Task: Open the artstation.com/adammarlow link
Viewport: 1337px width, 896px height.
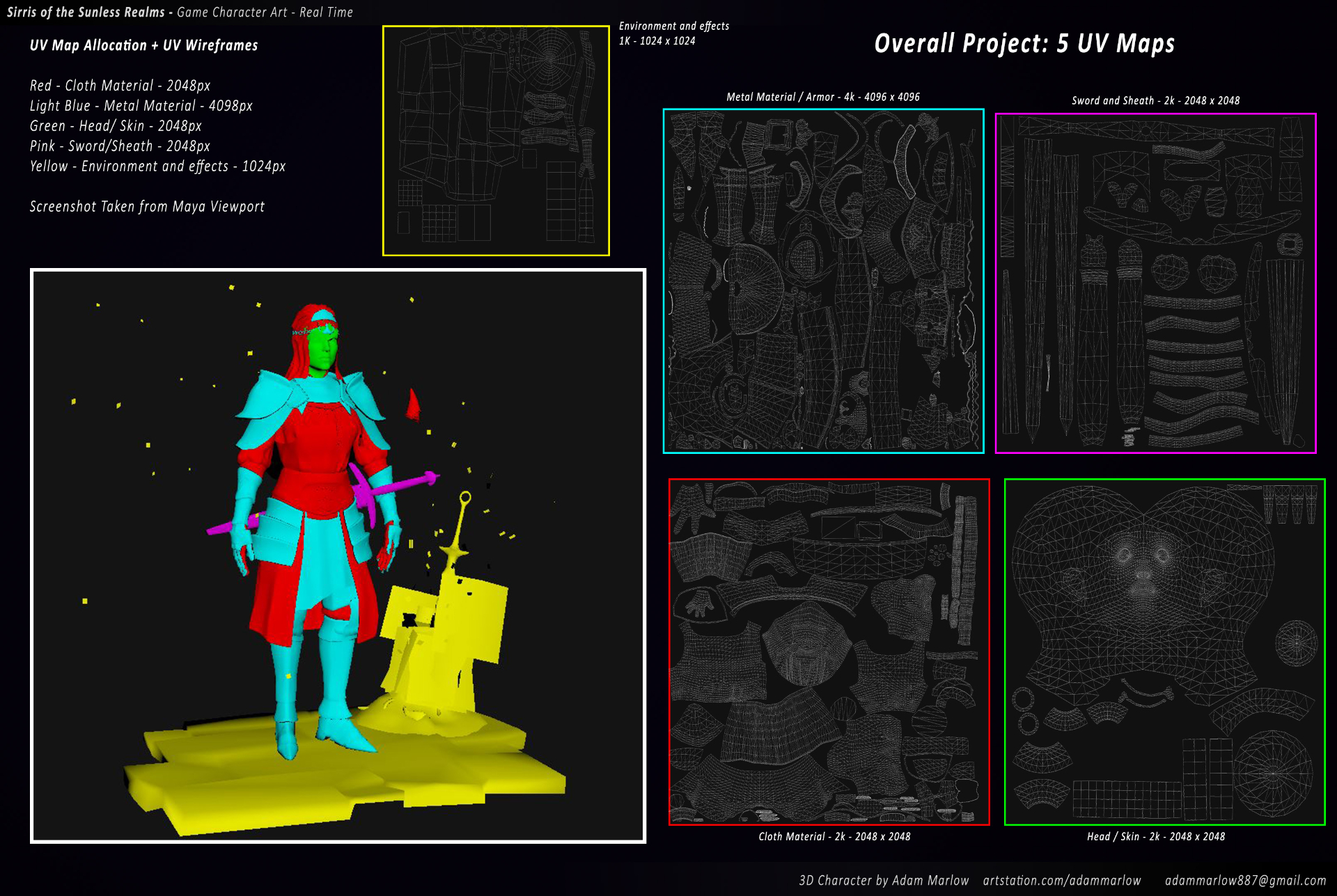Action: [x=1062, y=881]
